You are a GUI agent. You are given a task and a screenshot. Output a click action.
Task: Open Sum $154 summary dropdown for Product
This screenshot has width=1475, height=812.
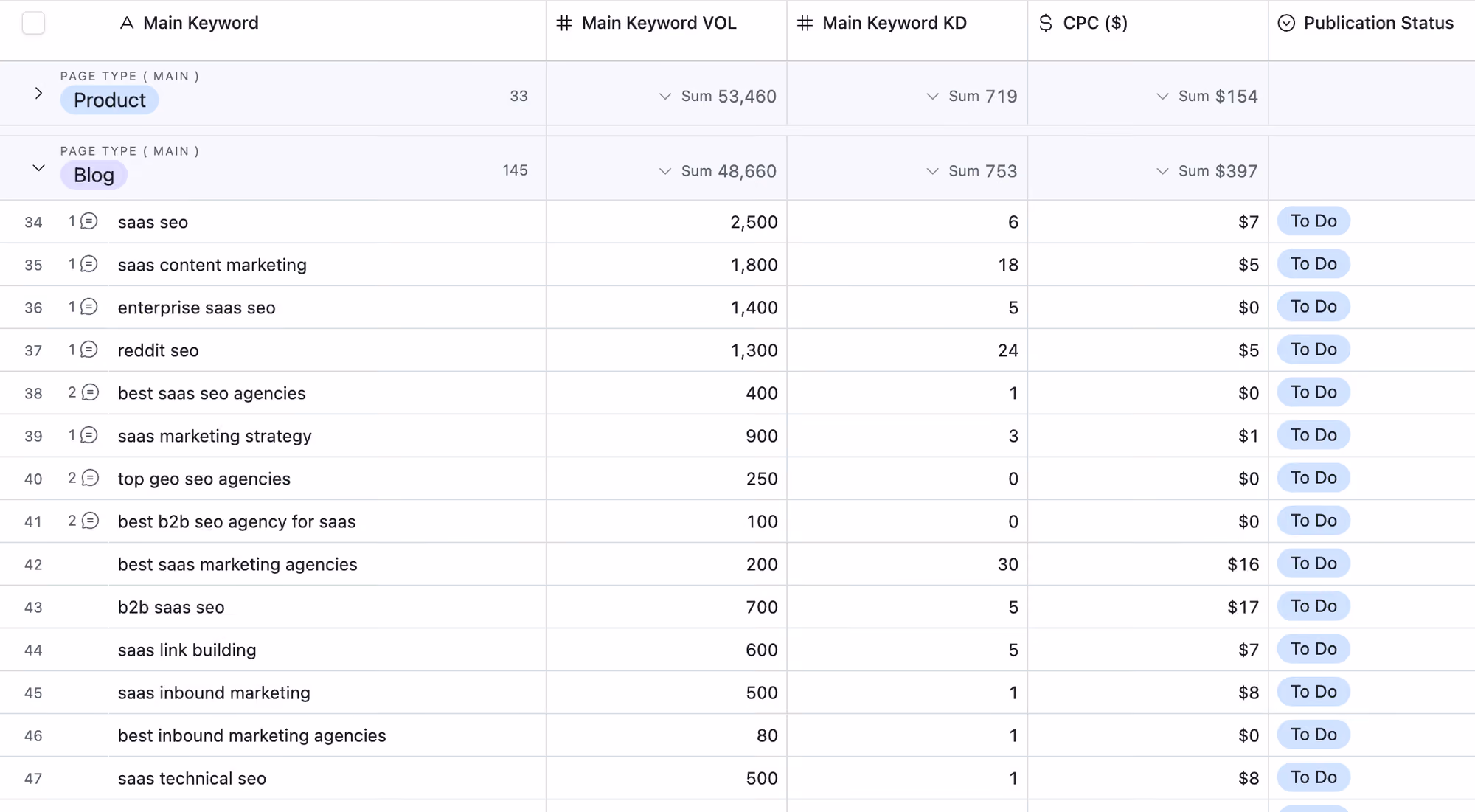pyautogui.click(x=1207, y=97)
